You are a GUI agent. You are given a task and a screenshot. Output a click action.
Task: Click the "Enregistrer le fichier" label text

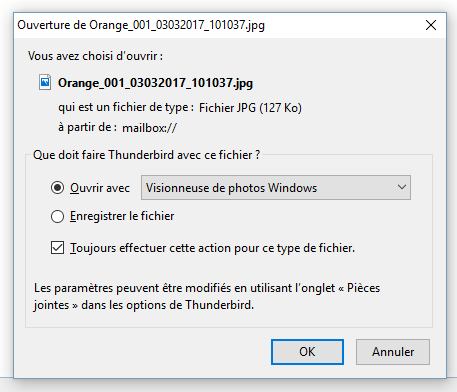(122, 216)
